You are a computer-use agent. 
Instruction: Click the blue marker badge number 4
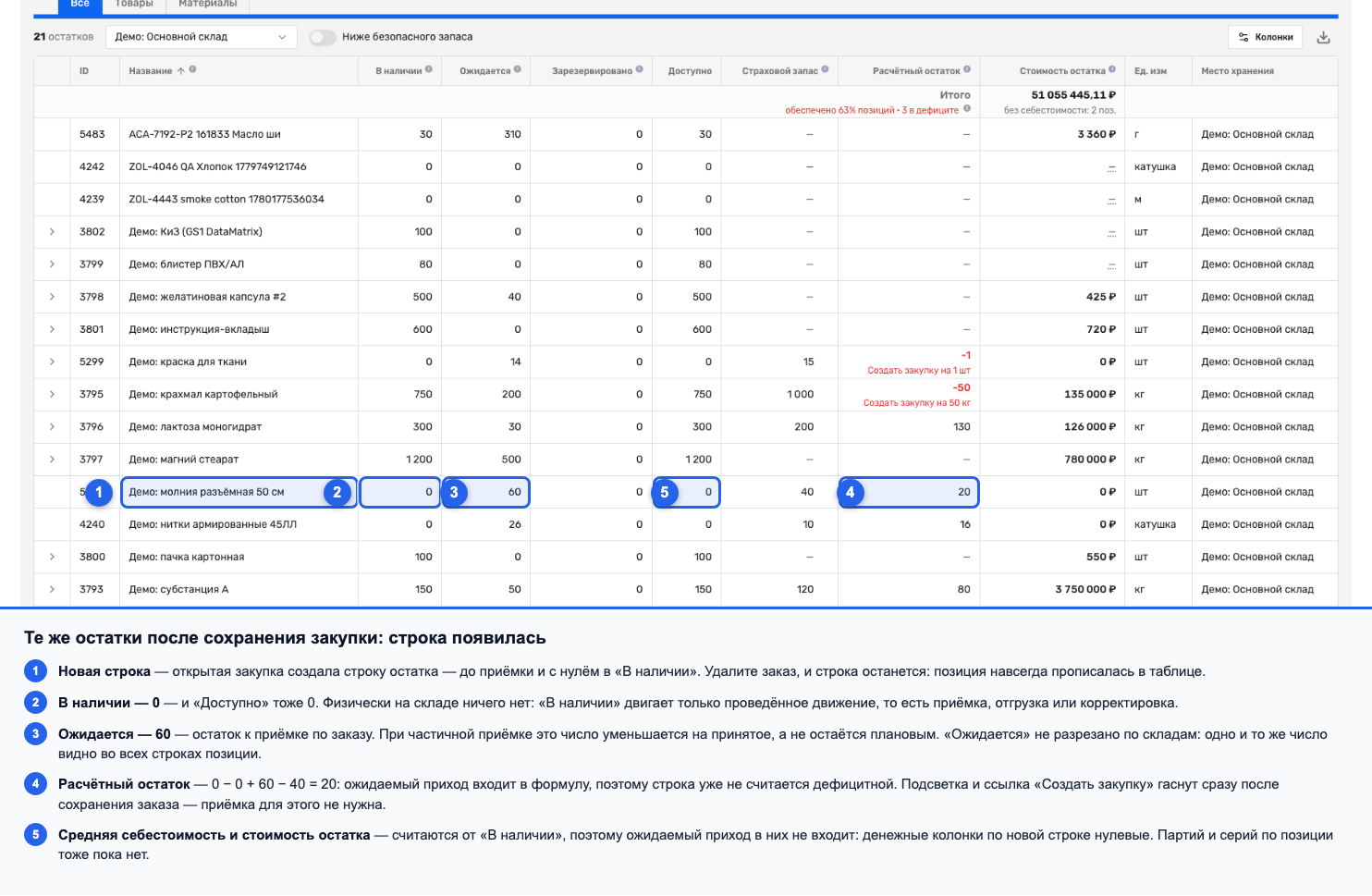pos(851,493)
